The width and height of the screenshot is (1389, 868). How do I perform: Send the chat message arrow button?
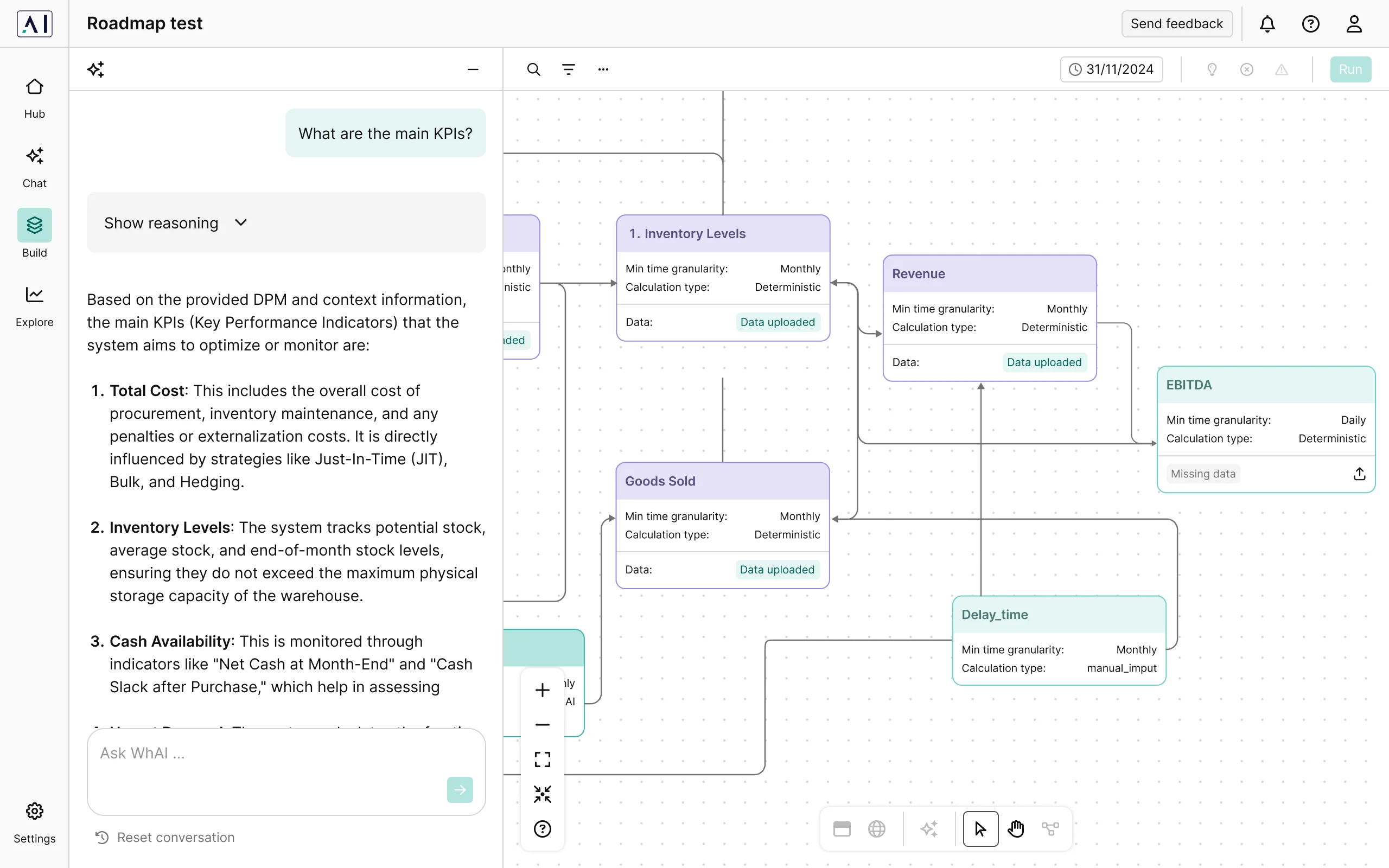pos(460,790)
